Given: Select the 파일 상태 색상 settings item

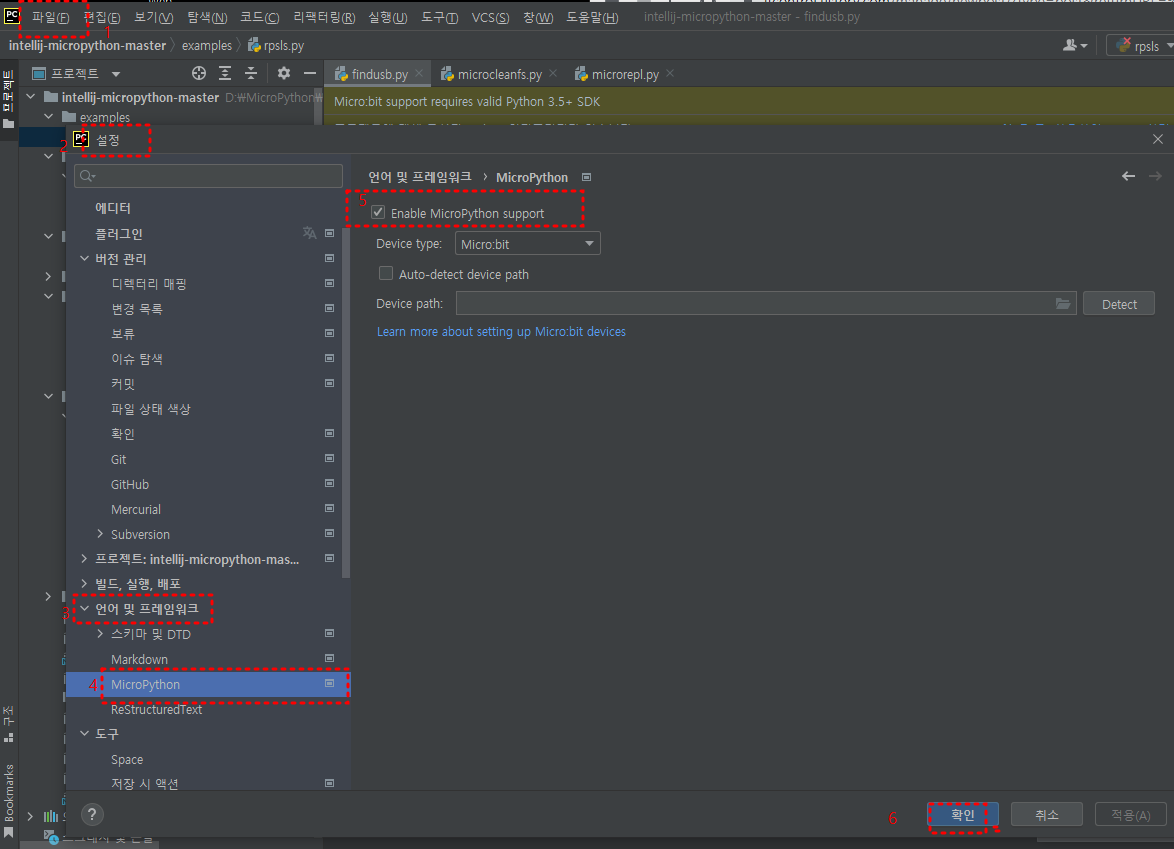Looking at the screenshot, I should tap(150, 409).
